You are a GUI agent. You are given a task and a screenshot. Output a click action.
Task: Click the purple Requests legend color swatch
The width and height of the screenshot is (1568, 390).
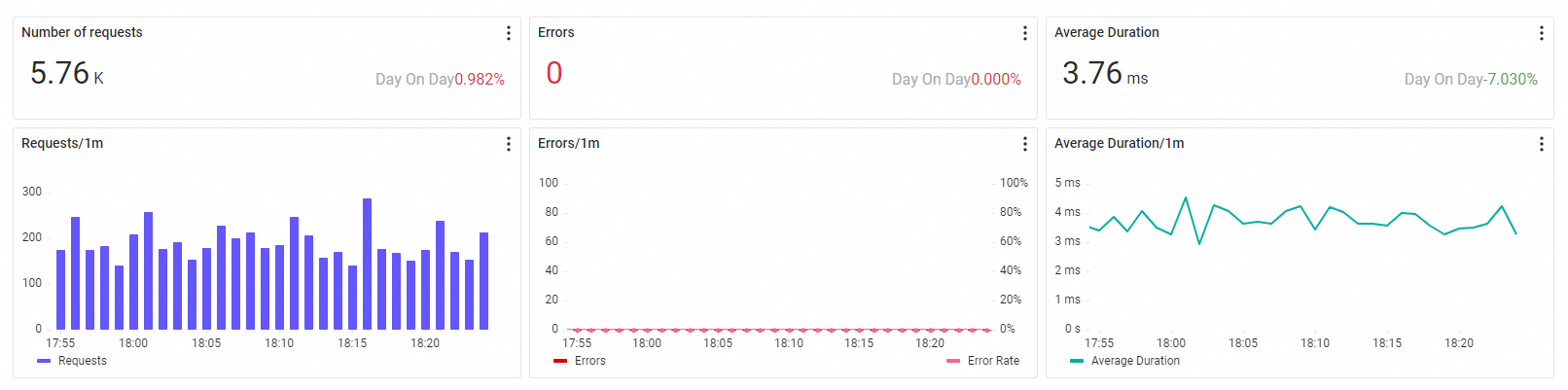[x=44, y=361]
